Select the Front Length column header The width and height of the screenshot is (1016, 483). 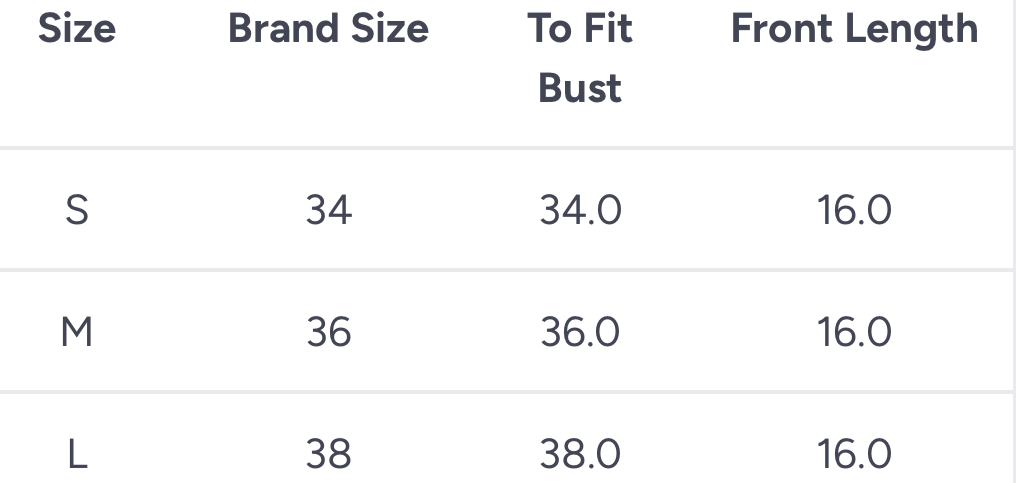pos(854,29)
